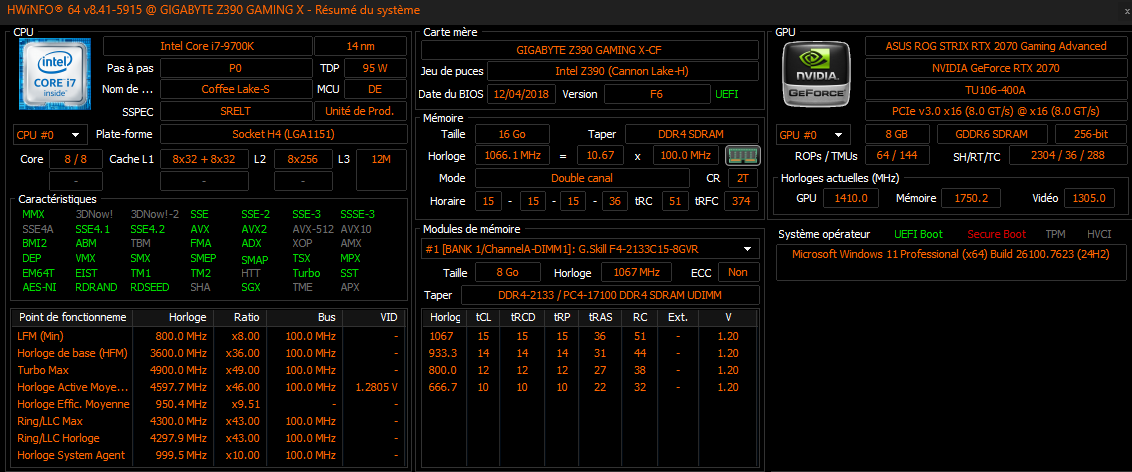Click the tRFC value 374

741,201
